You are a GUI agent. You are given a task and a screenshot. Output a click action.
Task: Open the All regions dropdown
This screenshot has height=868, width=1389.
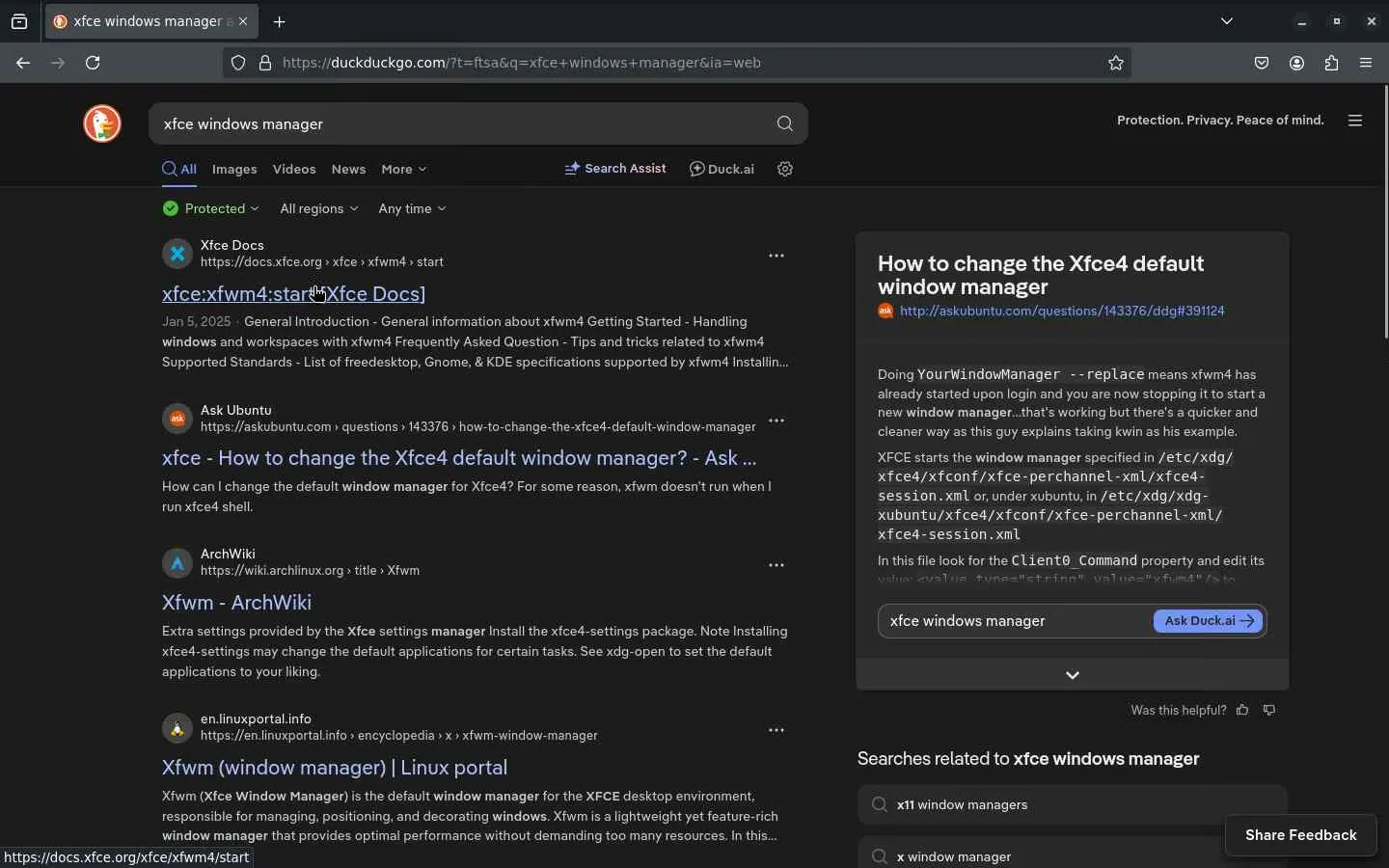[319, 209]
